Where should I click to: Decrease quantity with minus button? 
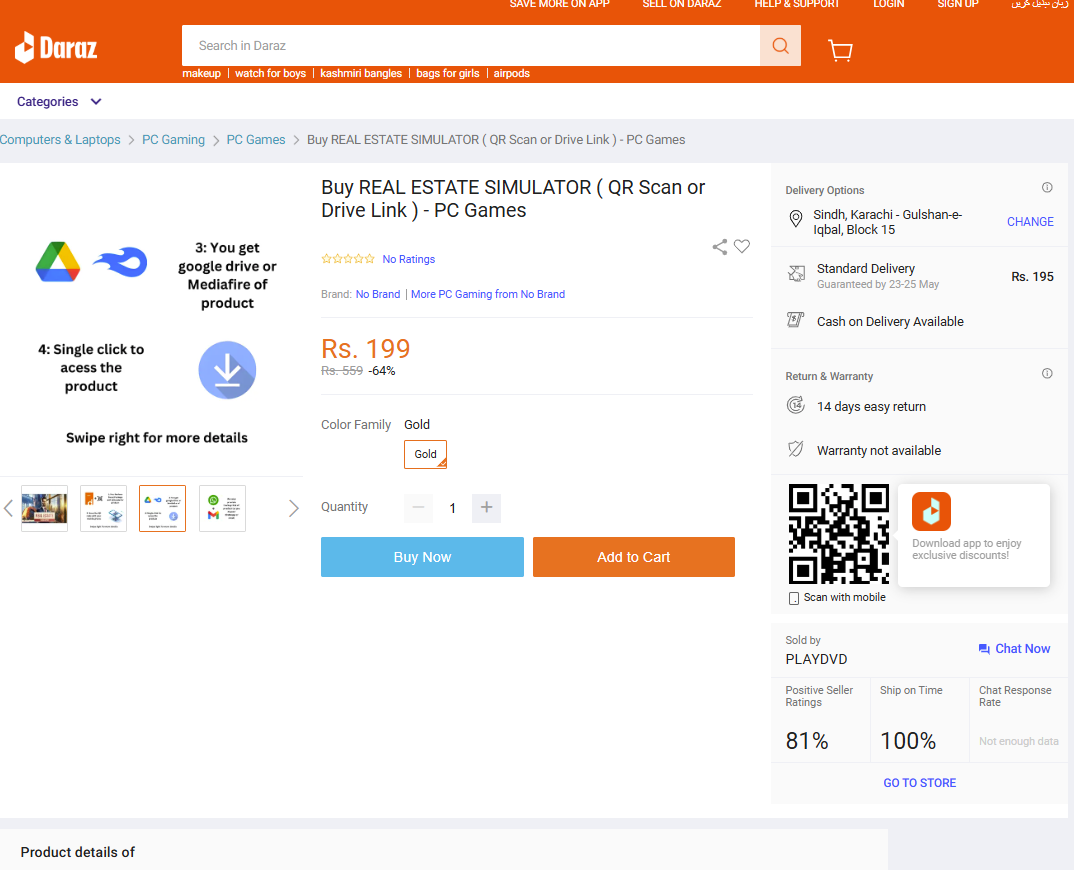419,508
